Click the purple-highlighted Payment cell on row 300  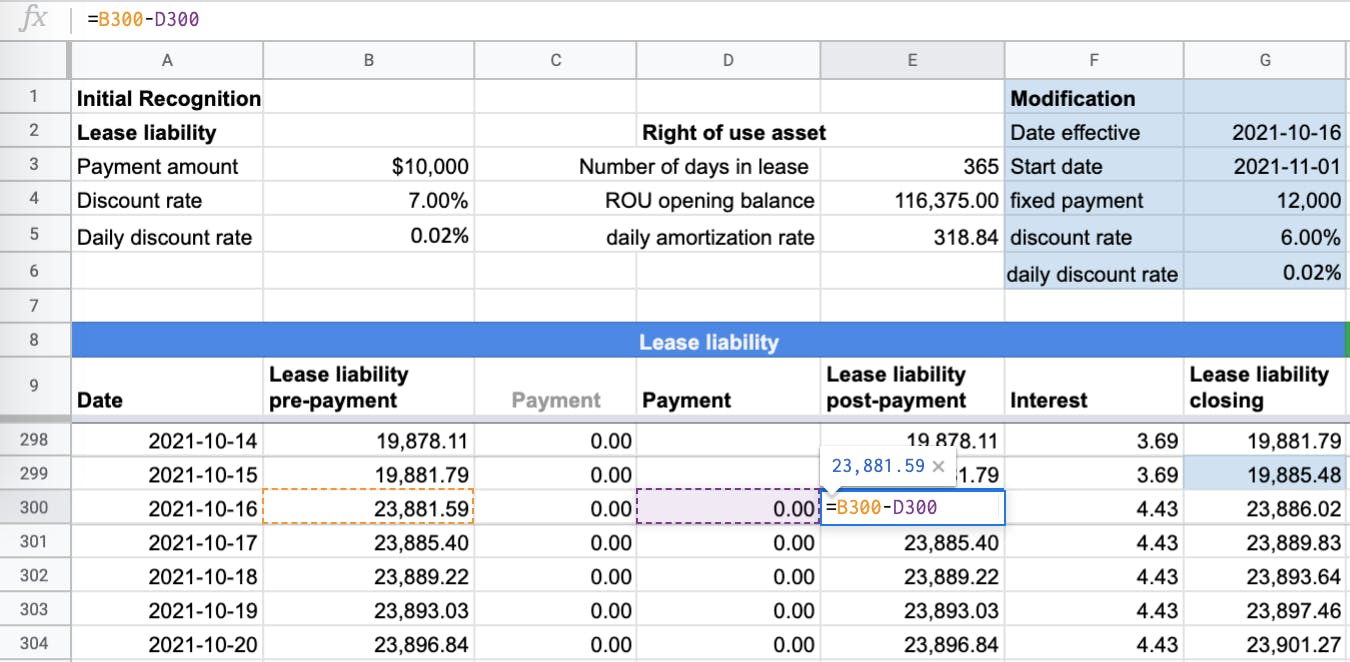click(x=727, y=507)
